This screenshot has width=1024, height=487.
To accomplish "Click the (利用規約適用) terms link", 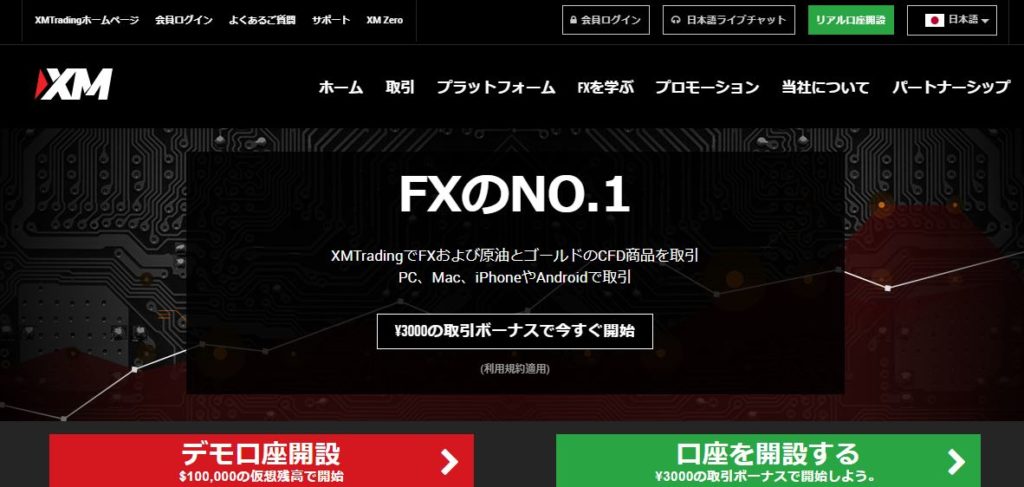I will click(x=515, y=369).
